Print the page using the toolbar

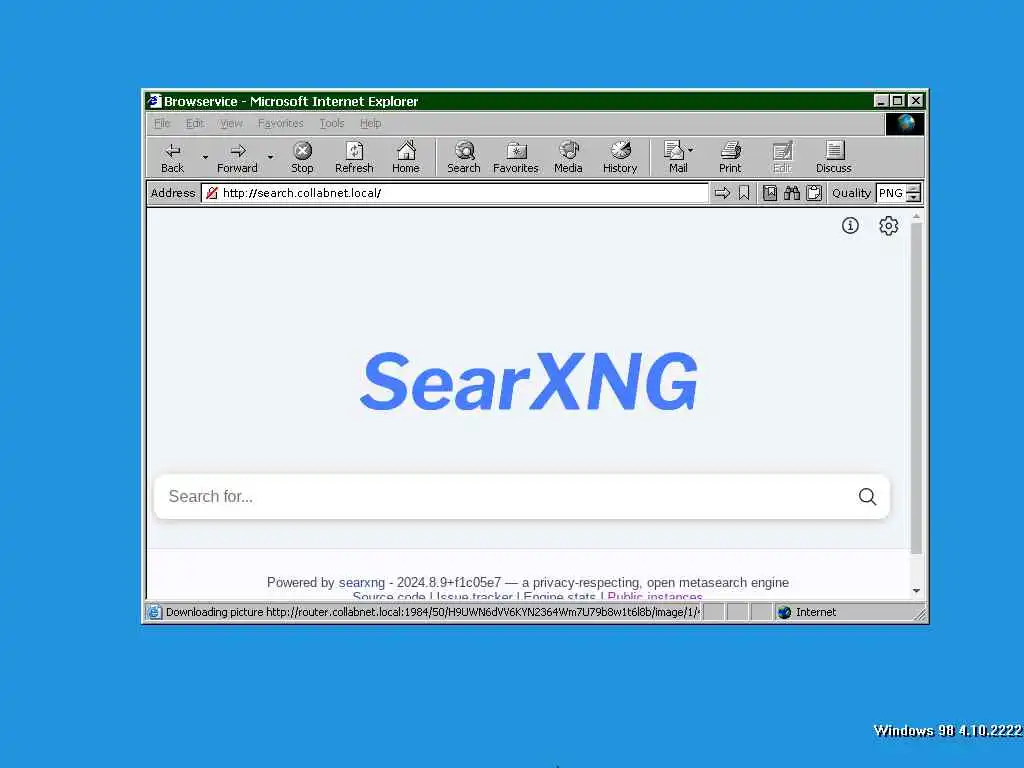(730, 158)
